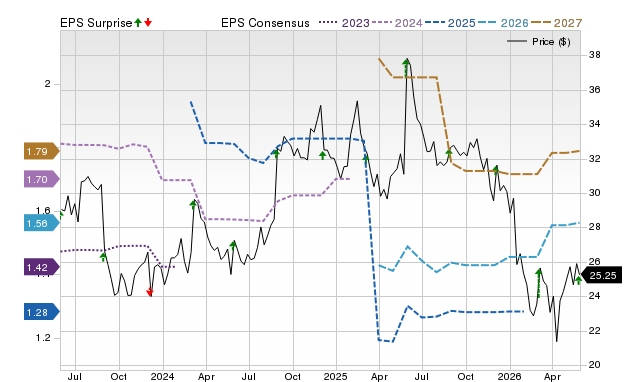Viewport: 640px width, 382px height.
Task: Click the EPS Surprise legend label
Action: pos(96,23)
